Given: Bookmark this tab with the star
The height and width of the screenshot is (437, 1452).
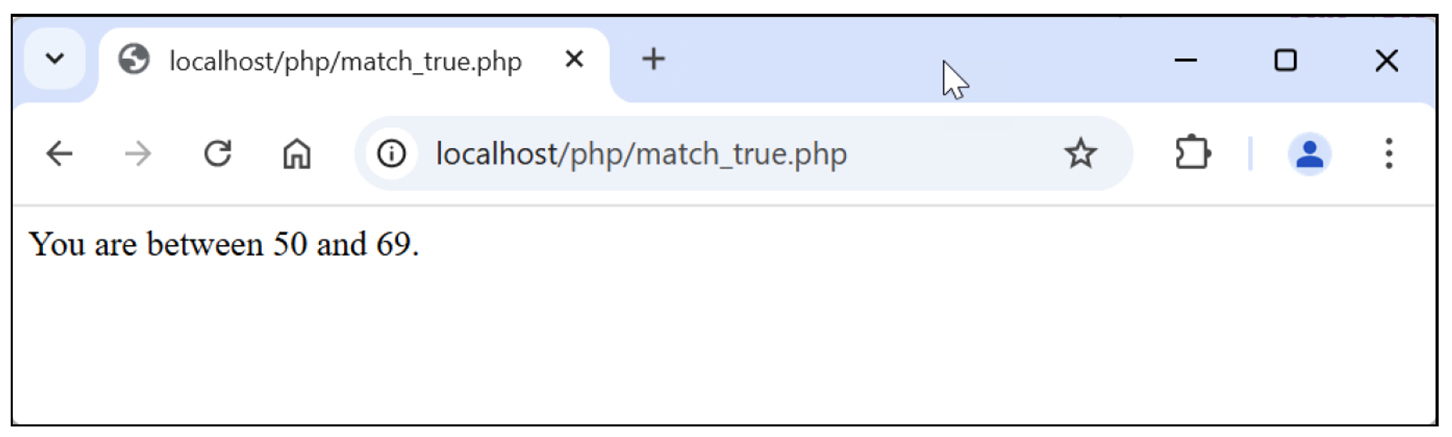Looking at the screenshot, I should click(1080, 154).
